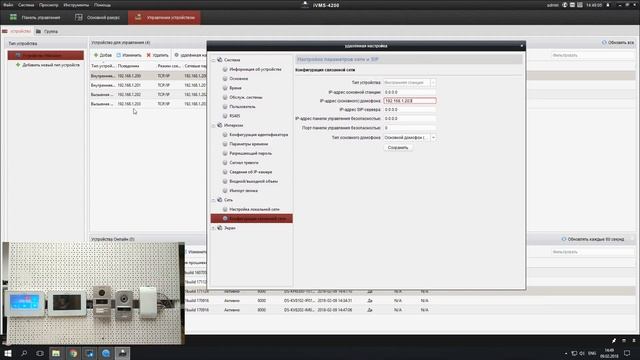Select the Группа sub-tab
The height and width of the screenshot is (360, 640).
coord(47,31)
